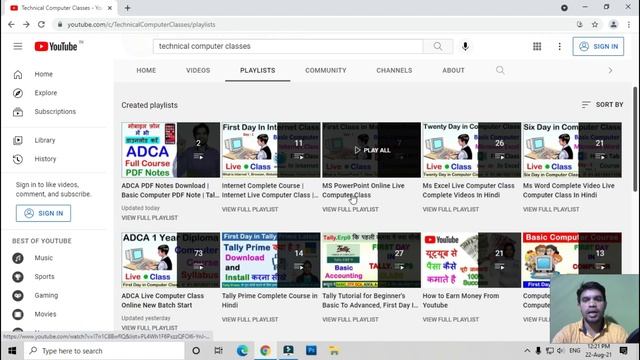Open the Sort By dropdown
This screenshot has height=360, width=640.
602,105
